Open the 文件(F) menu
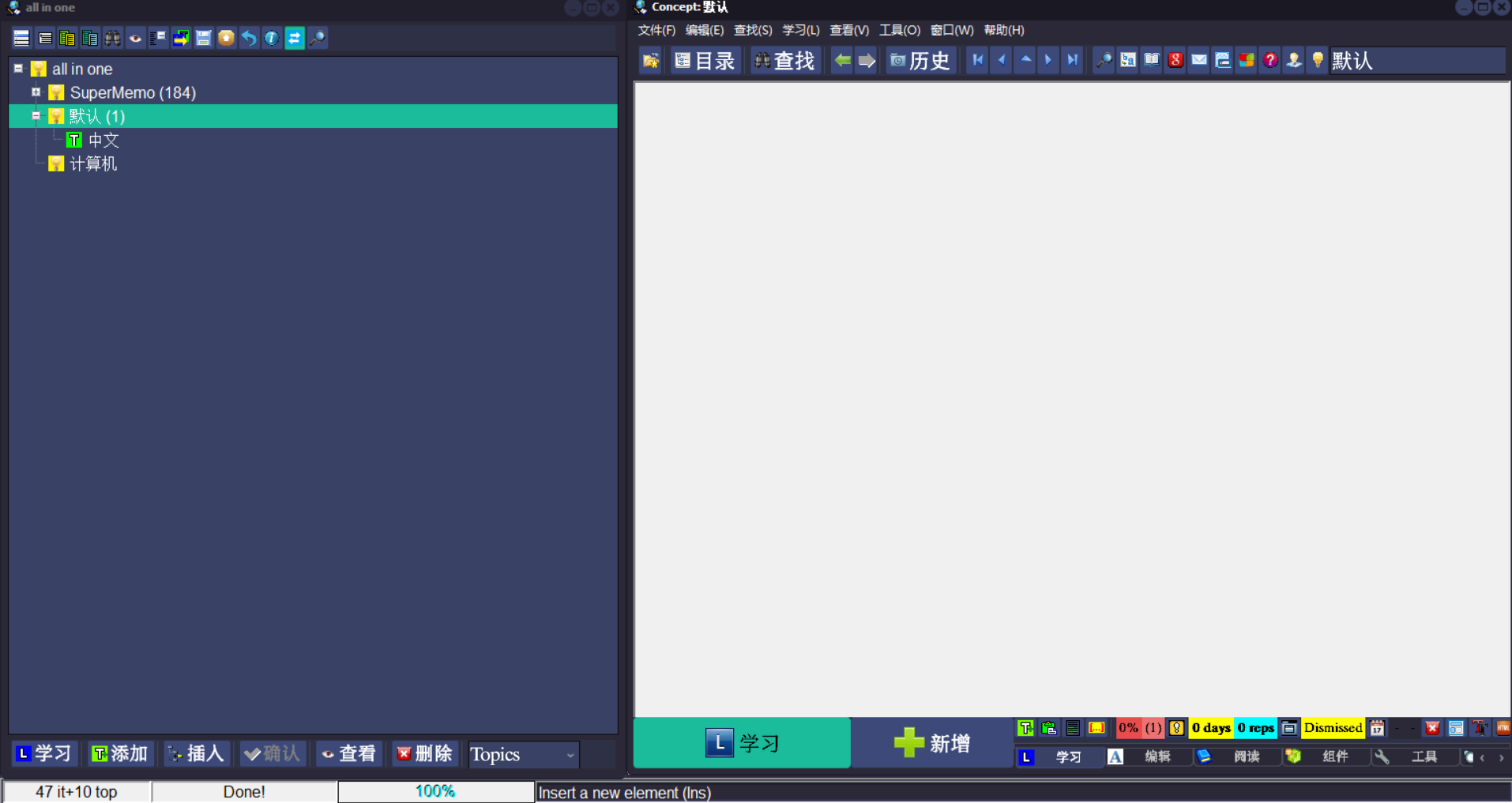Screen dimensions: 1512x803 pyautogui.click(x=656, y=30)
